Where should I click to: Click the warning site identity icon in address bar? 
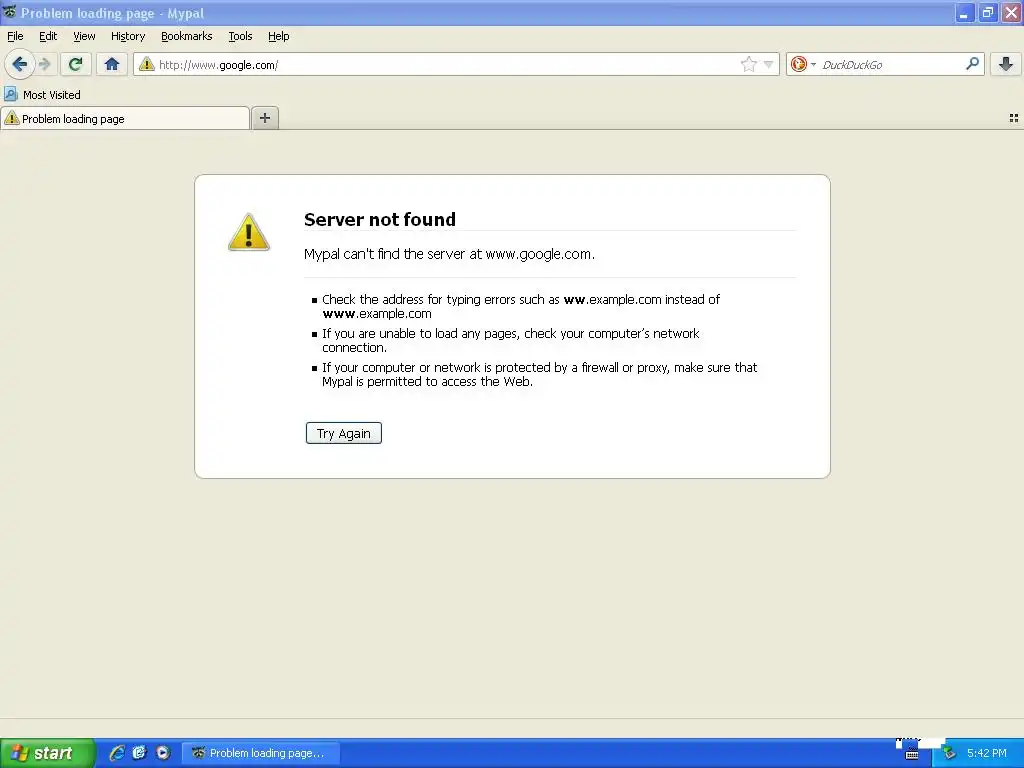pyautogui.click(x=147, y=64)
